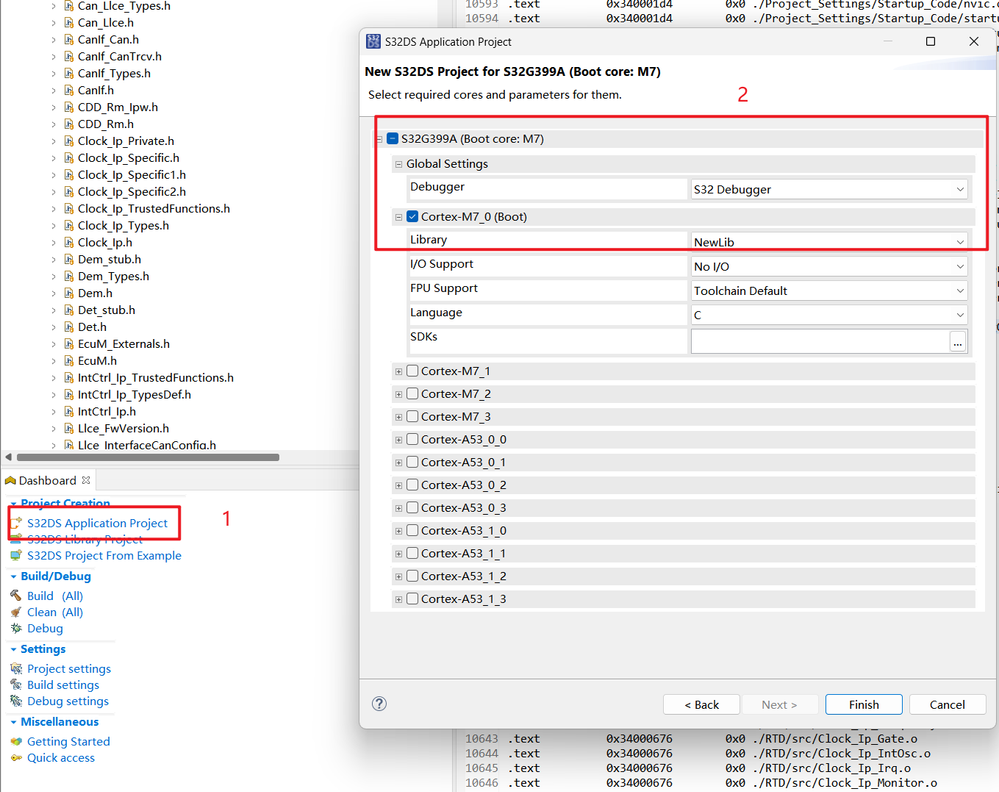
Task: Click the Back button
Action: point(701,705)
